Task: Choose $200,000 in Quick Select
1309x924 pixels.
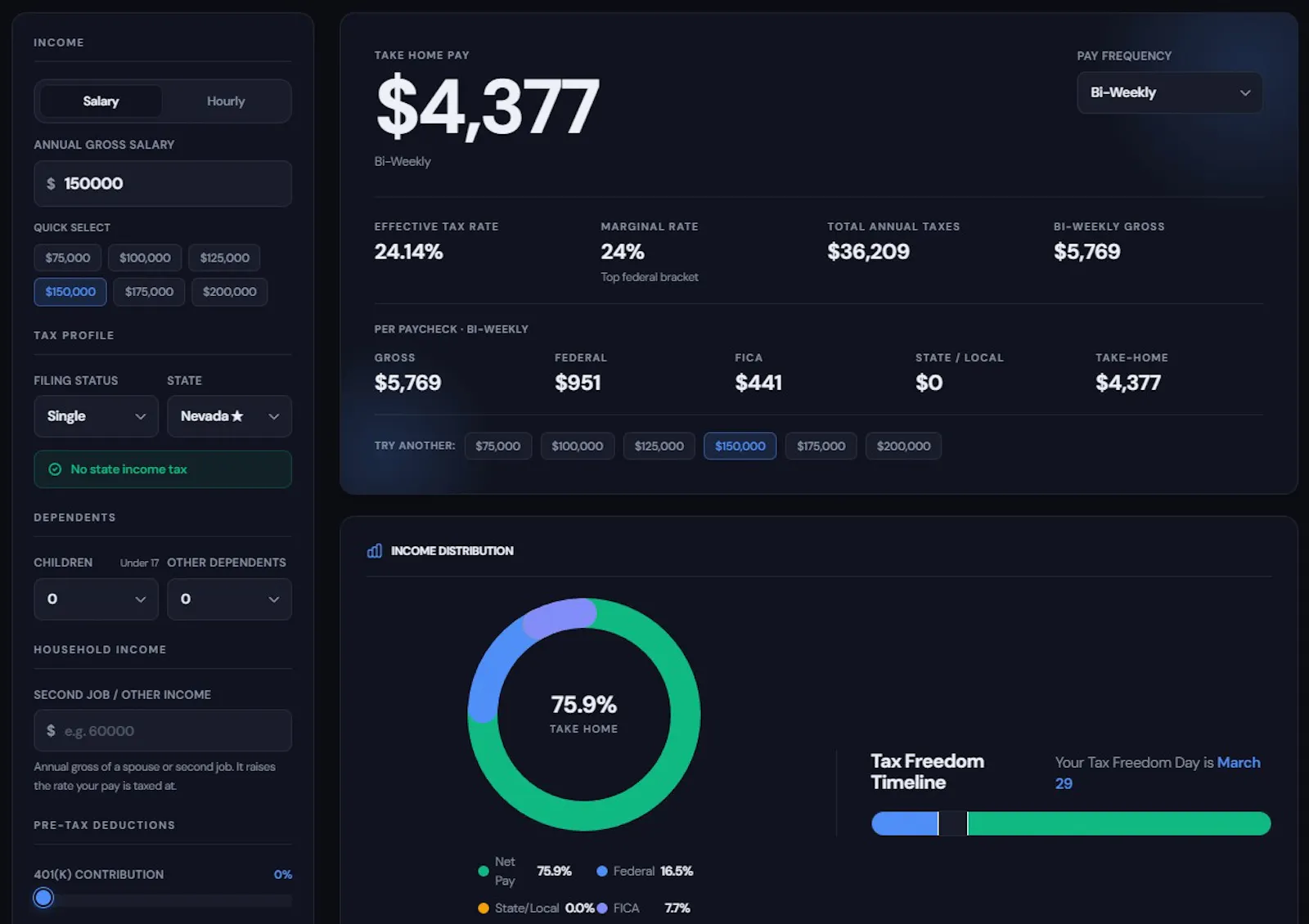Action: click(229, 292)
